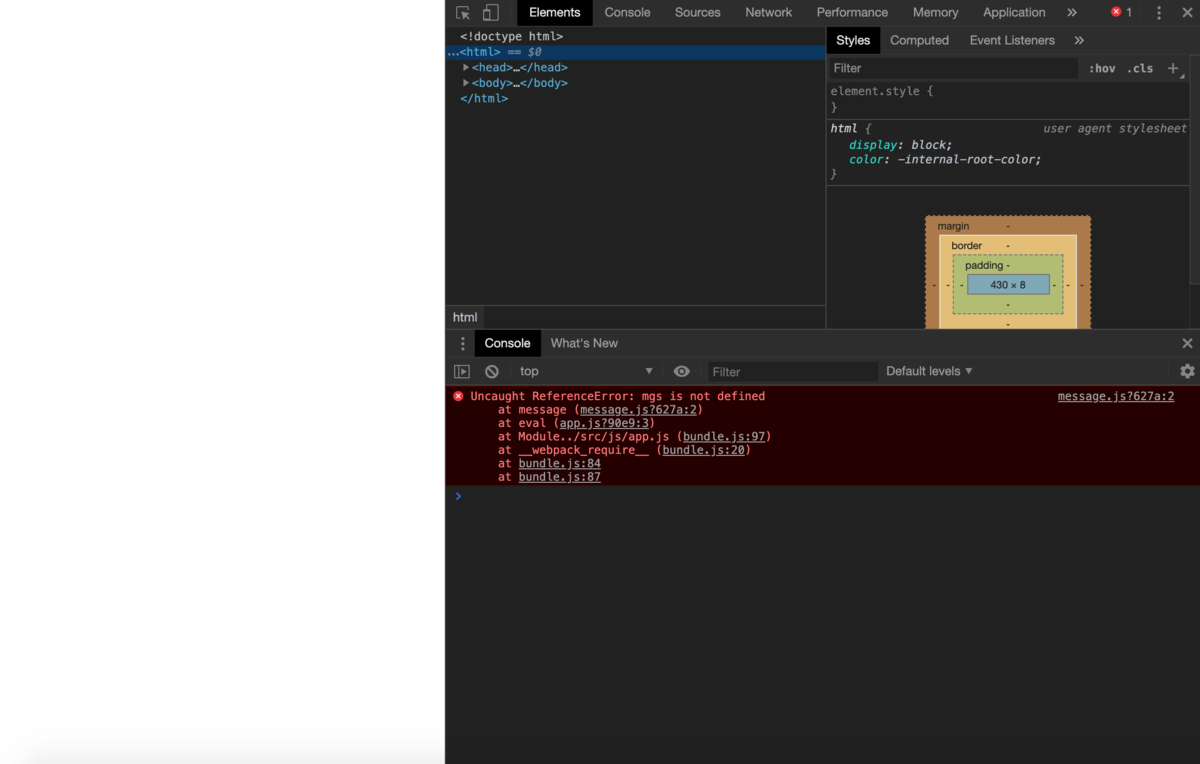Toggle element classes panel via .cls

(1140, 68)
